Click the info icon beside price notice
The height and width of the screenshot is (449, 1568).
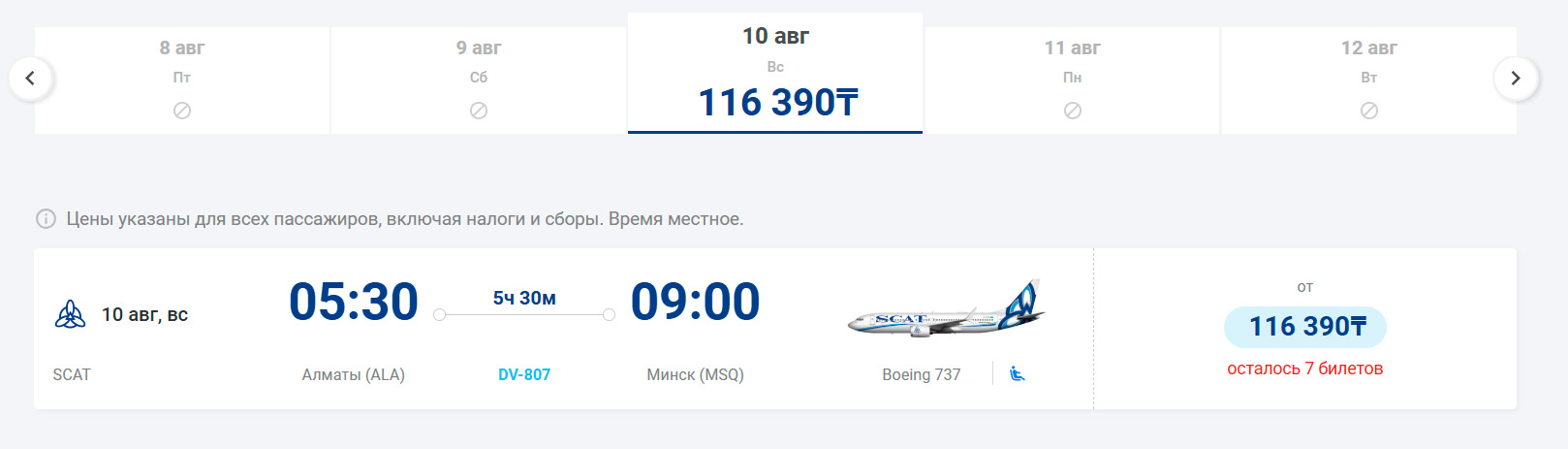[46, 219]
